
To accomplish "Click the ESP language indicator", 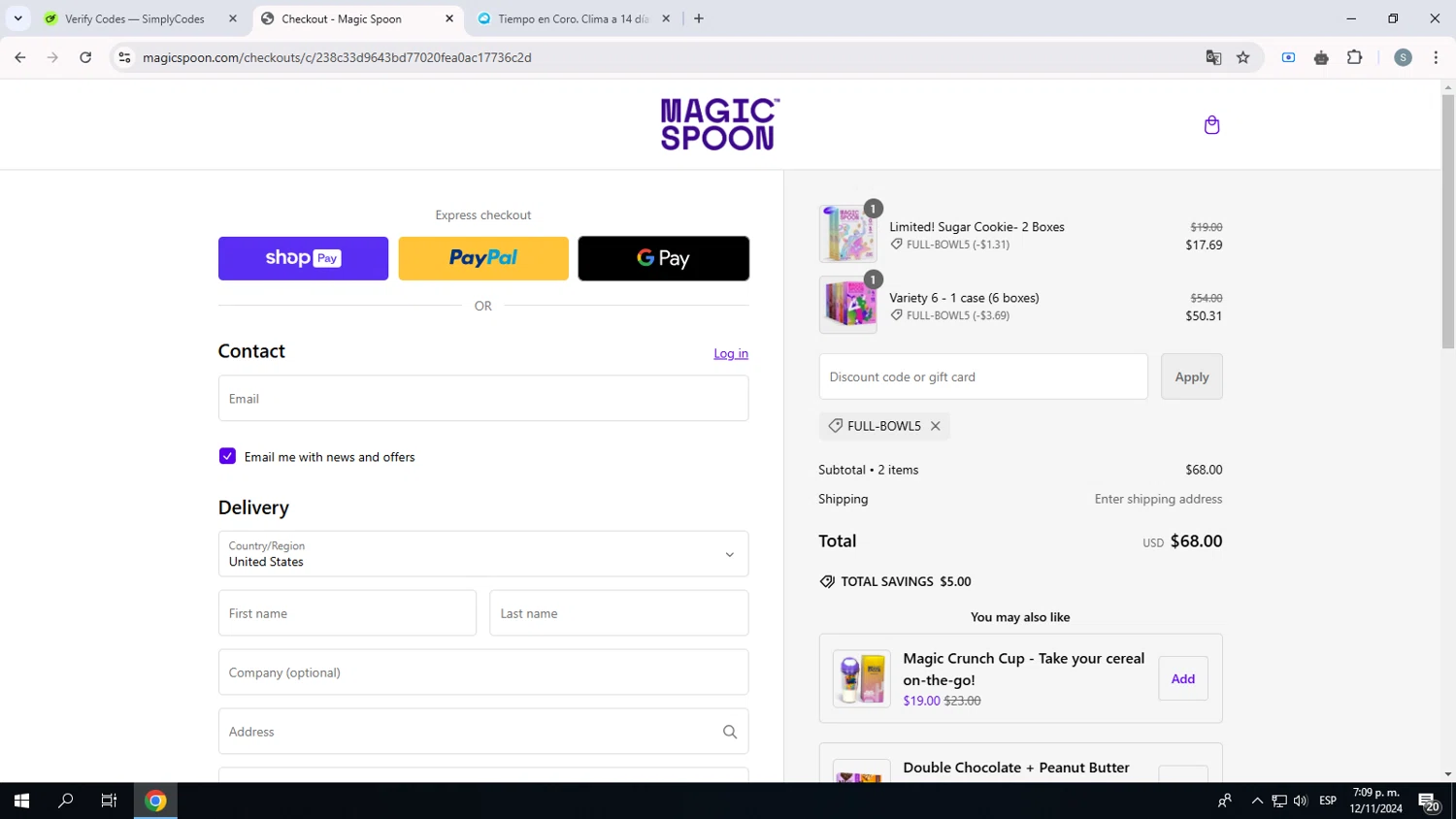I will point(1328,801).
